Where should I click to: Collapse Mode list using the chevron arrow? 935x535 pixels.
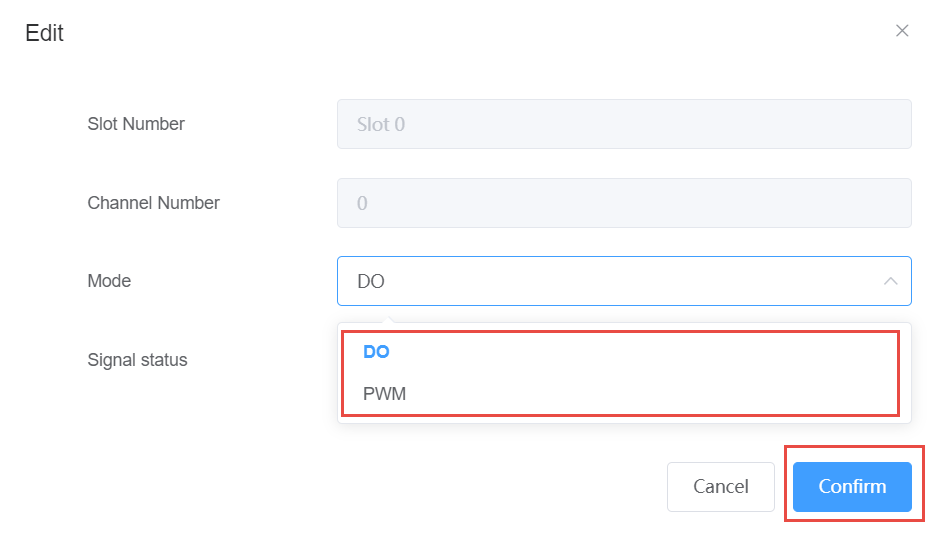tap(890, 281)
